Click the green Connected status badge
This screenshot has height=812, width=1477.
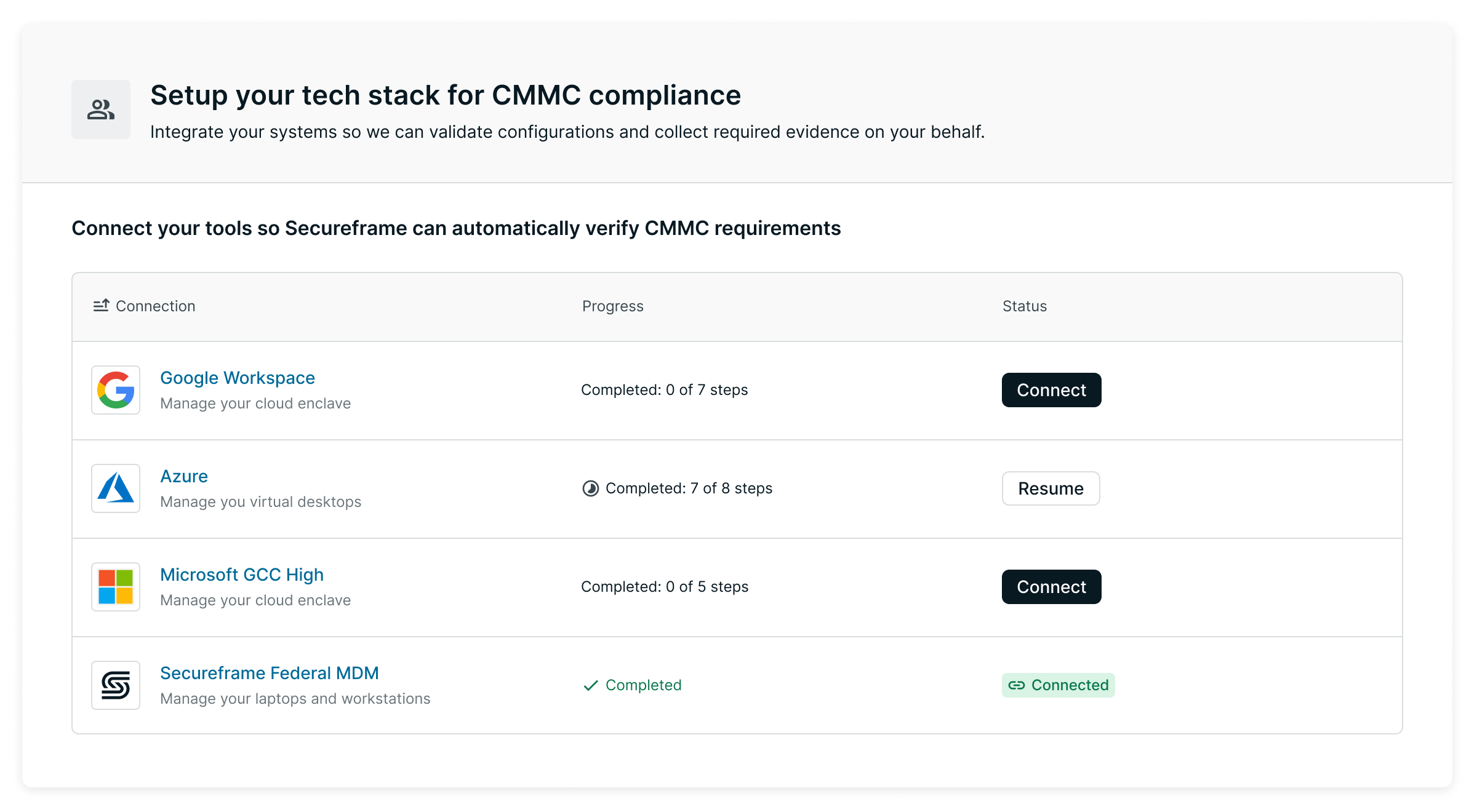1059,685
